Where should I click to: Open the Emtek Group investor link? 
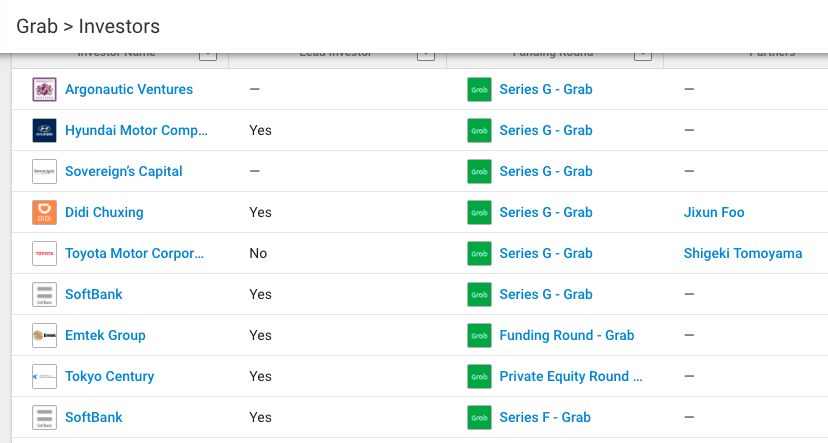tap(105, 335)
